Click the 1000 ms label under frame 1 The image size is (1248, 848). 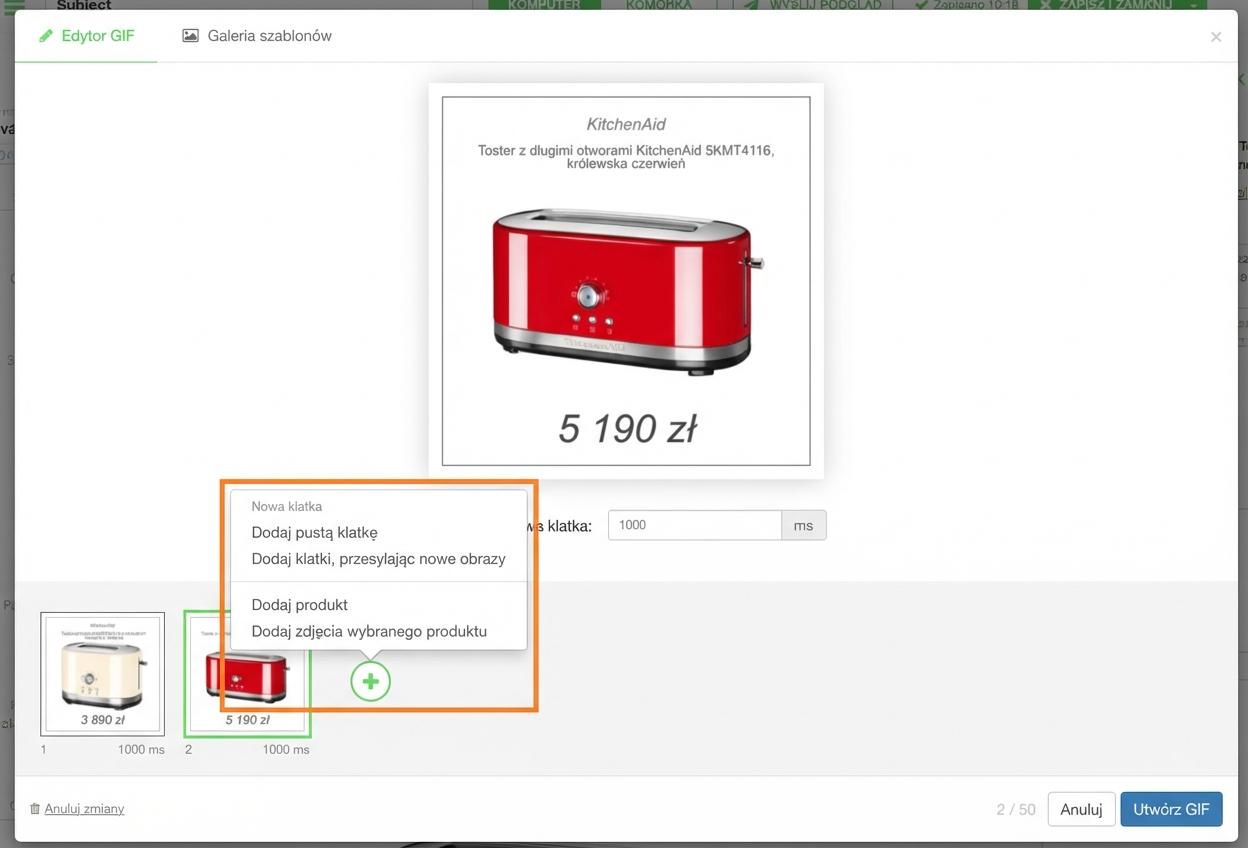(x=141, y=749)
